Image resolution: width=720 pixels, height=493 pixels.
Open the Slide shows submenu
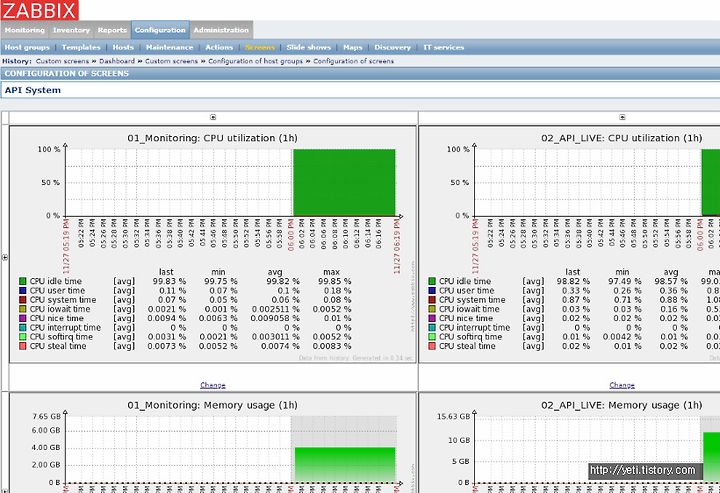click(309, 47)
